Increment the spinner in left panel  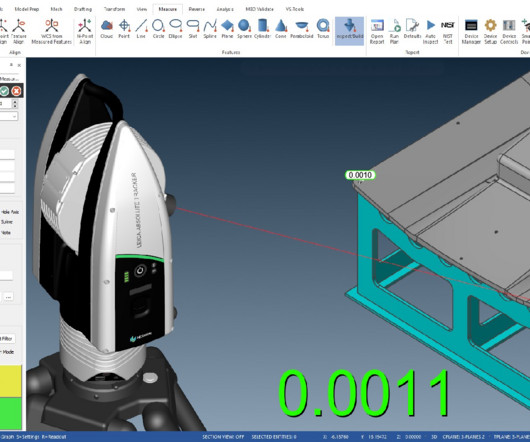pyautogui.click(x=15, y=102)
